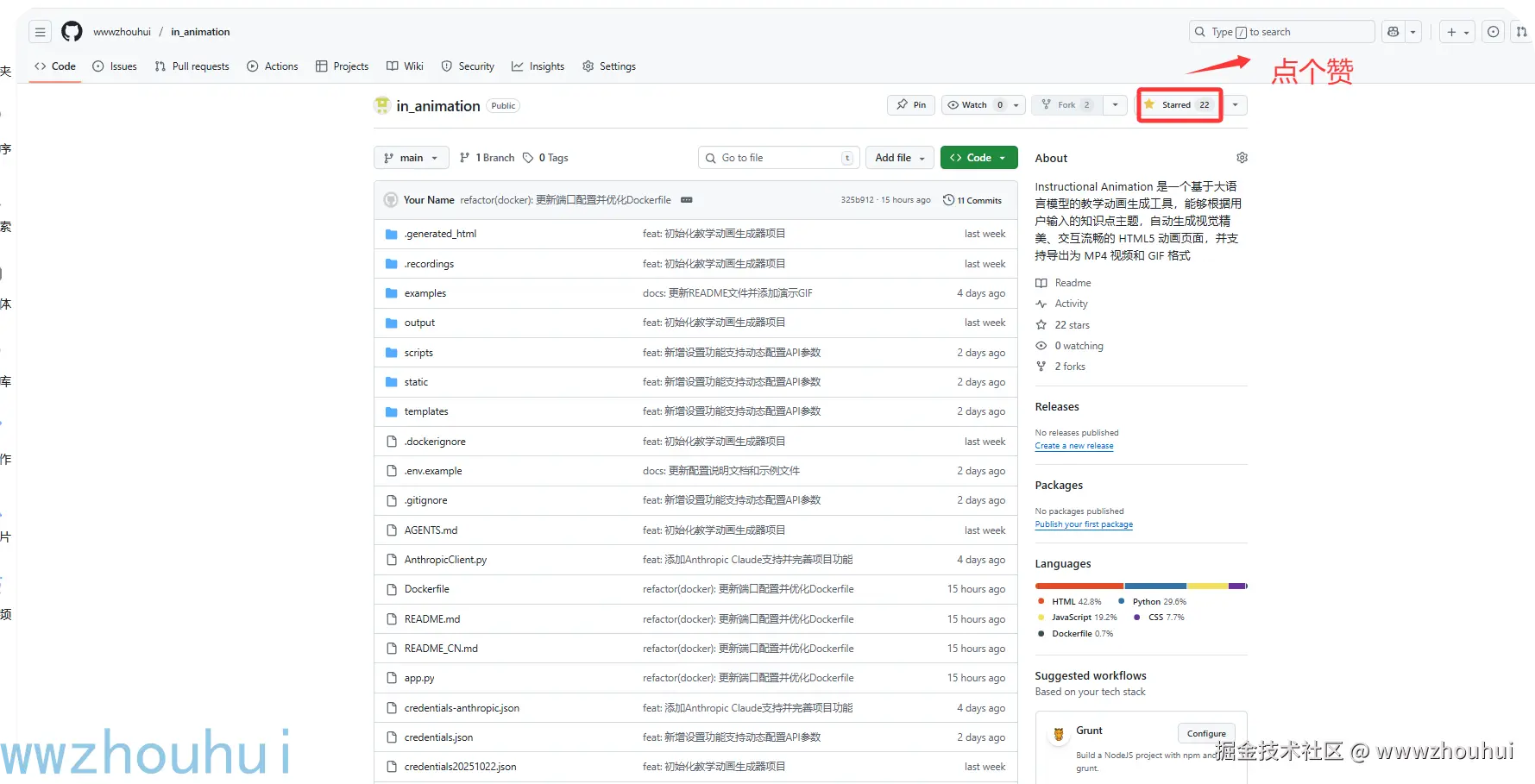The width and height of the screenshot is (1535, 784).
Task: Open the Insights tab
Action: tap(538, 66)
